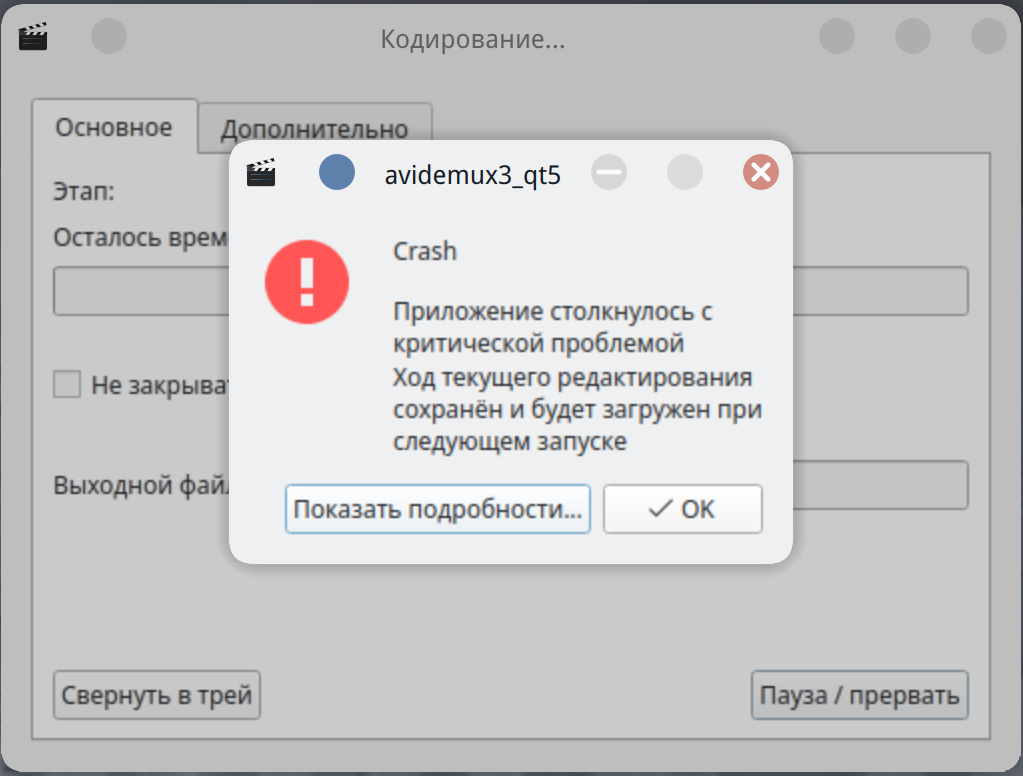
Task: Minimize the avidemux3_qt5 crash dialog
Action: coord(609,172)
